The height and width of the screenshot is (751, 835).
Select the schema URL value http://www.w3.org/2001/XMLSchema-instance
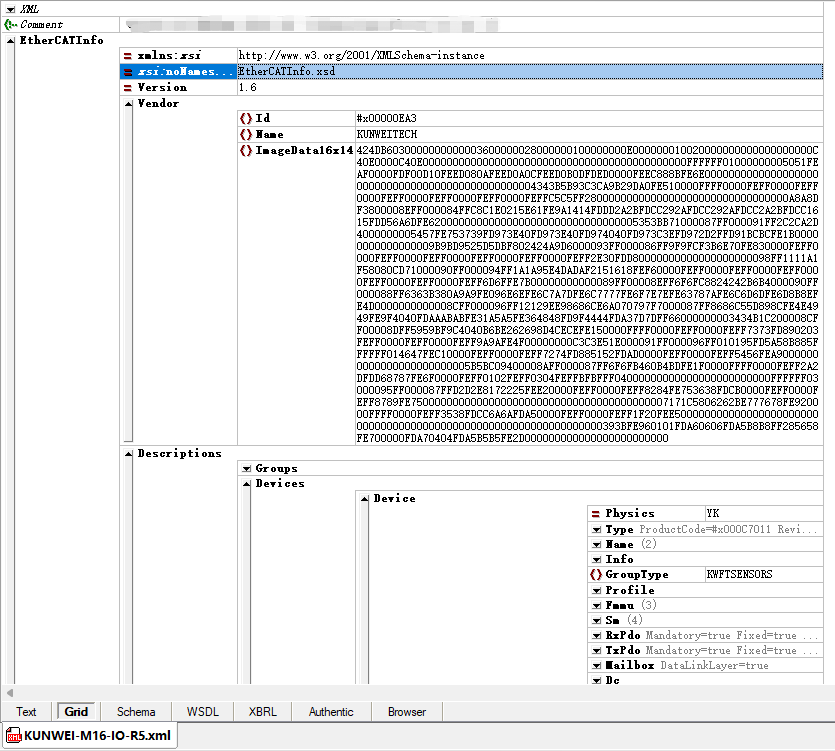pyautogui.click(x=362, y=55)
